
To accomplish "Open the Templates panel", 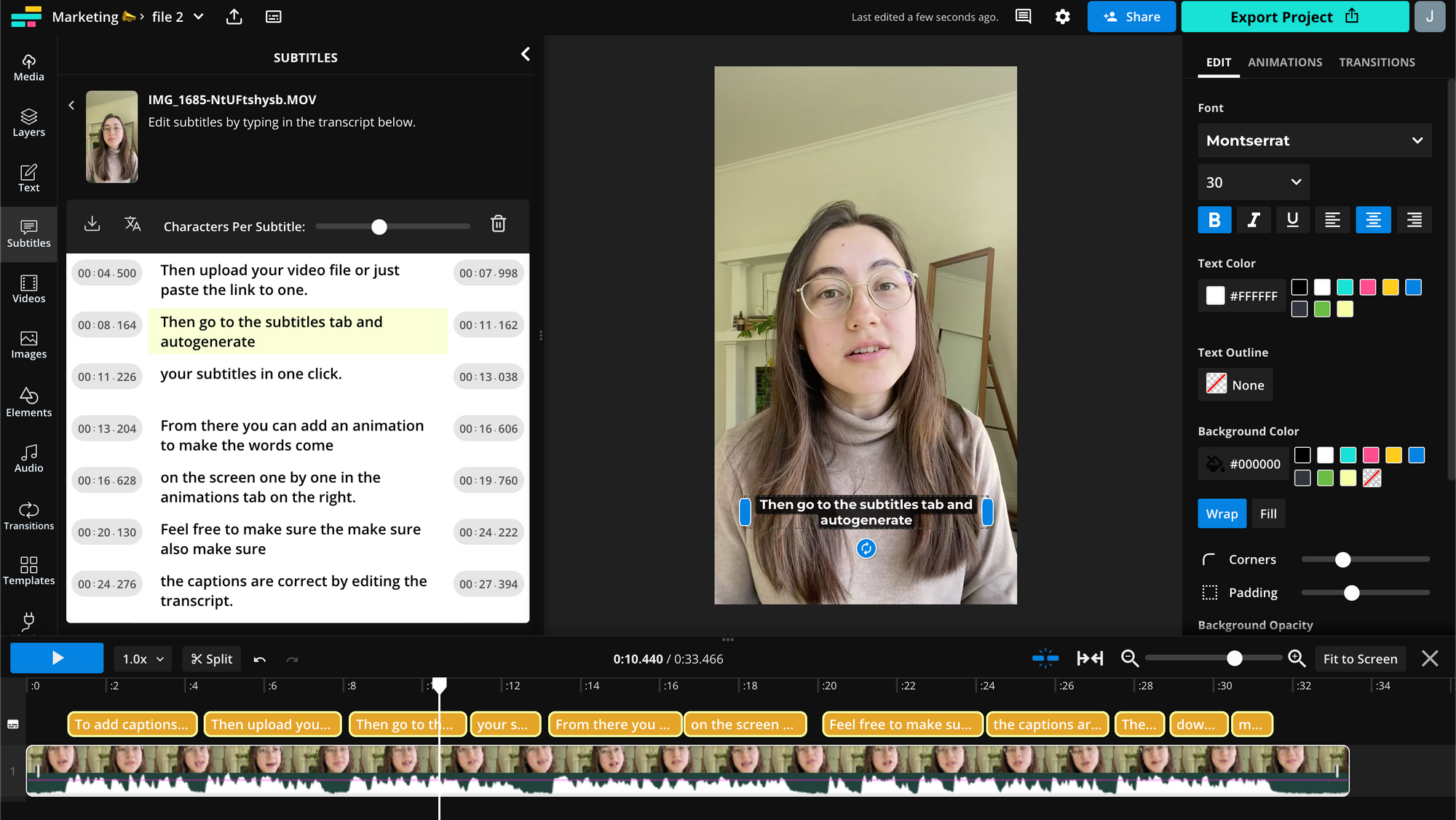I will pyautogui.click(x=28, y=569).
